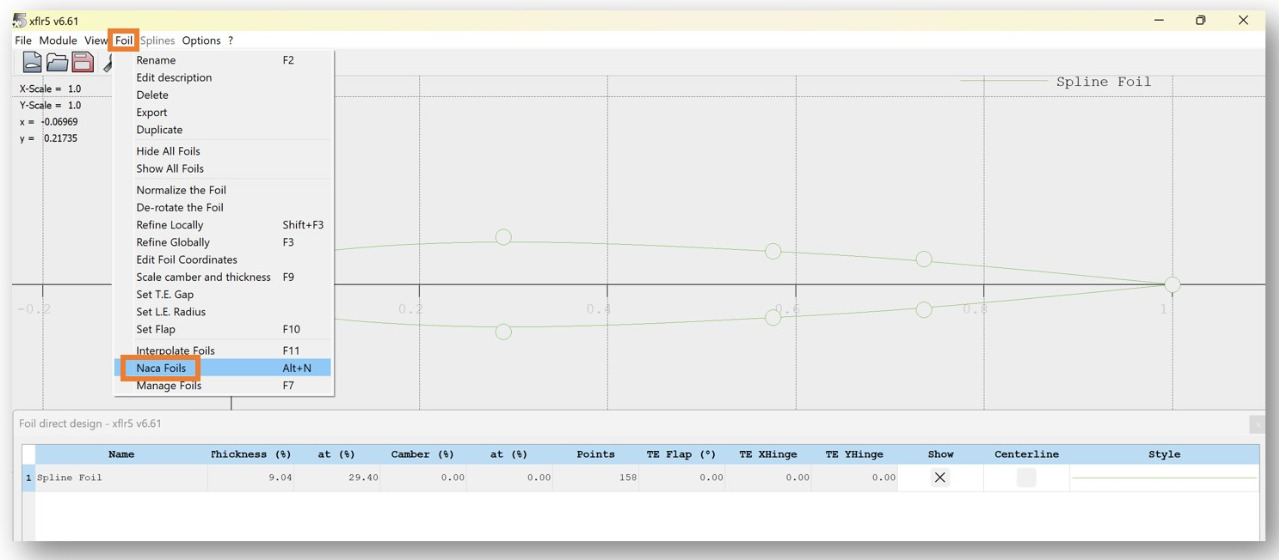
Task: Click Scale camber and thickness entry
Action: [203, 277]
